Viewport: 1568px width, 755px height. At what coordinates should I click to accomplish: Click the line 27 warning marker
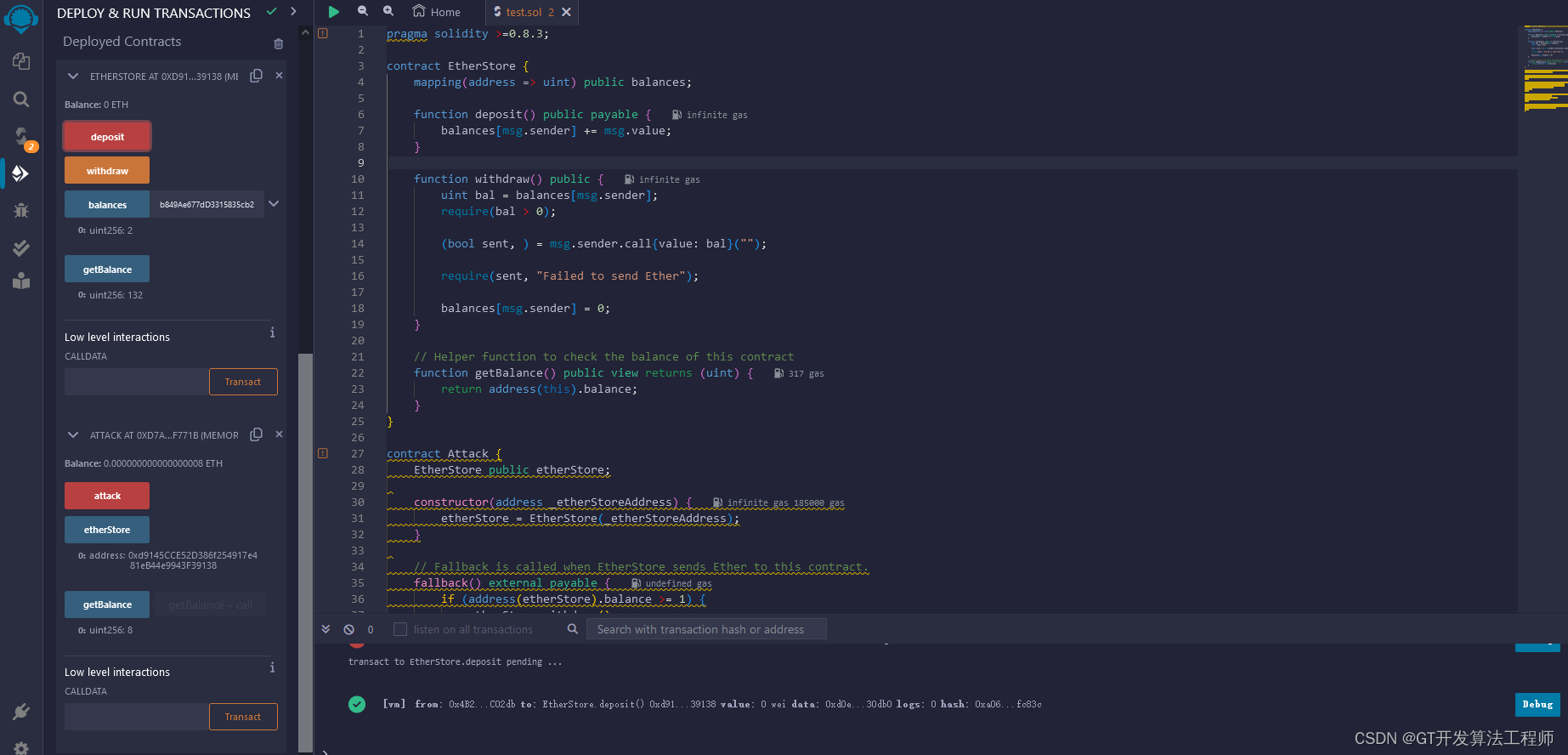[323, 453]
